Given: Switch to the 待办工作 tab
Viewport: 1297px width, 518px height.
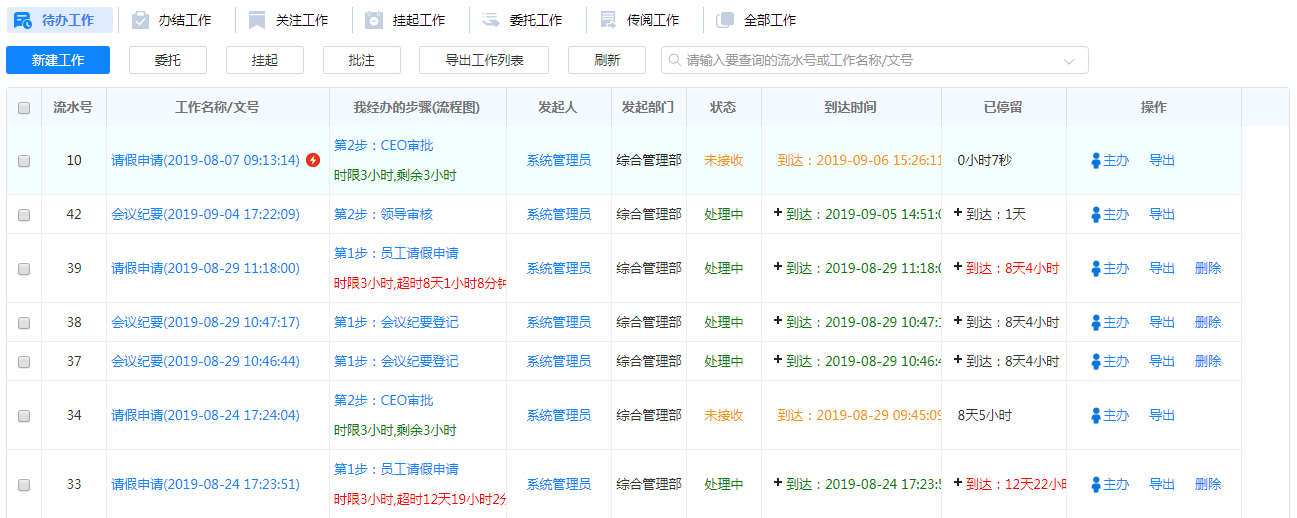Looking at the screenshot, I should [58, 20].
